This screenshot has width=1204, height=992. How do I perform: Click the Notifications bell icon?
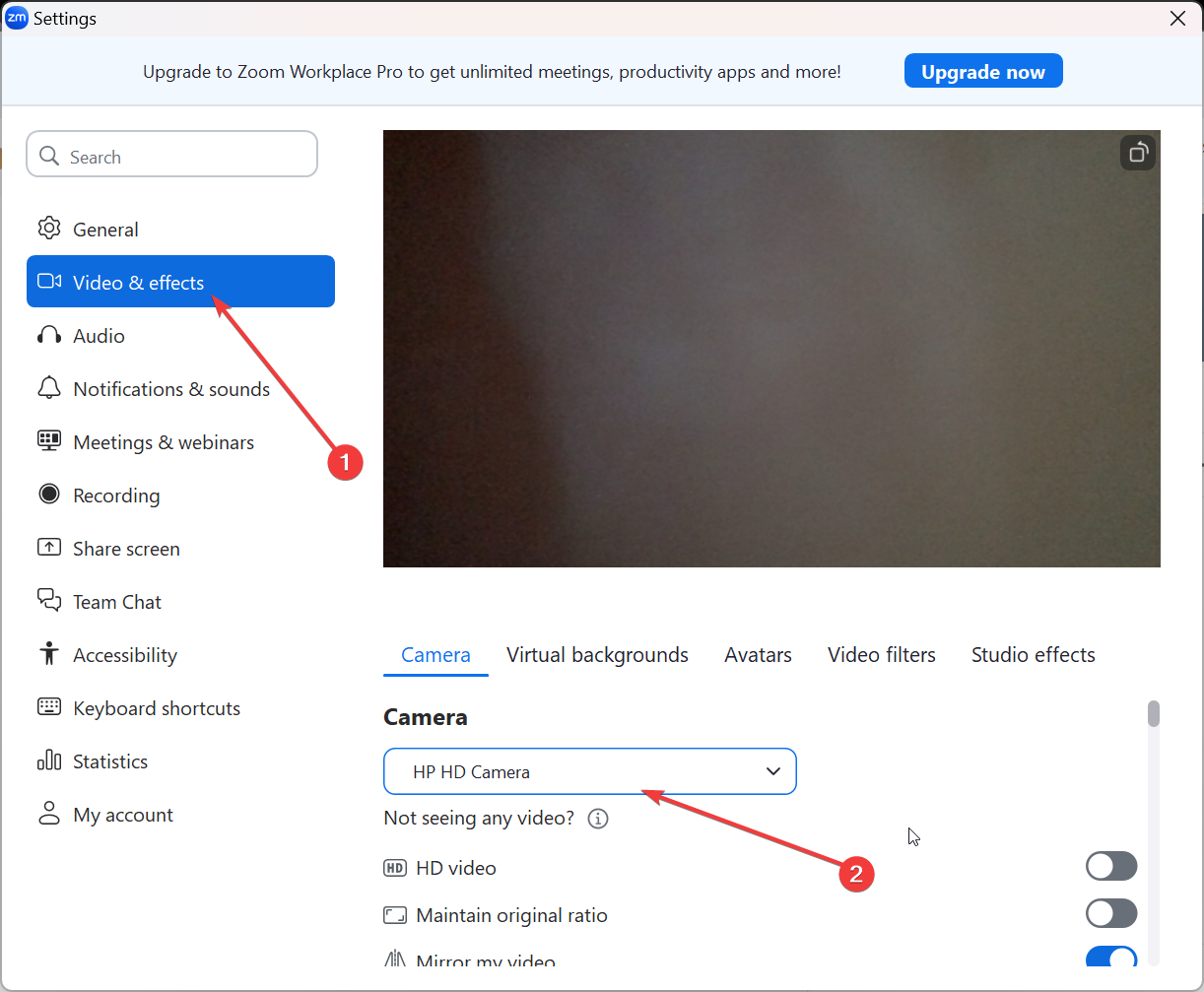tap(49, 388)
